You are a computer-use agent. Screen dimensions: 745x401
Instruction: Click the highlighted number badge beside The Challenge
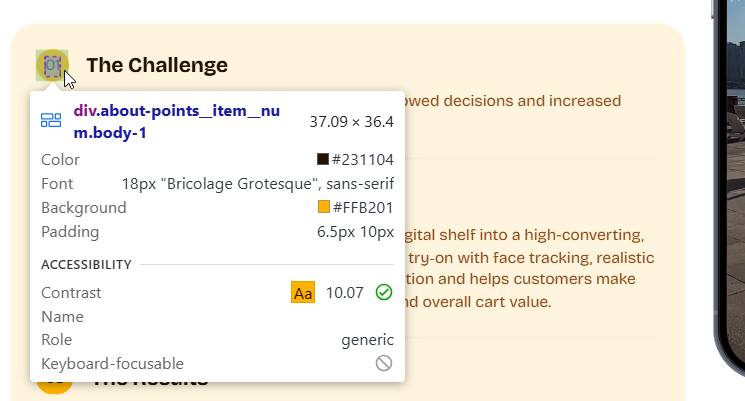(51, 65)
